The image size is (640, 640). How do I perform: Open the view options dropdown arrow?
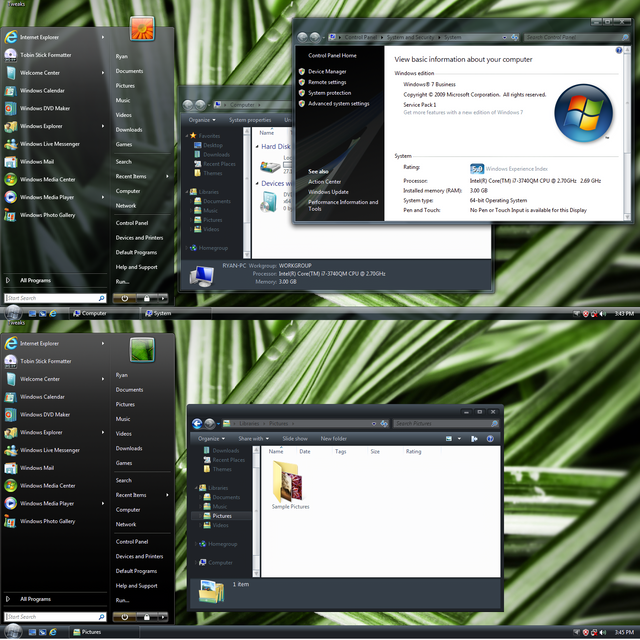tap(460, 439)
